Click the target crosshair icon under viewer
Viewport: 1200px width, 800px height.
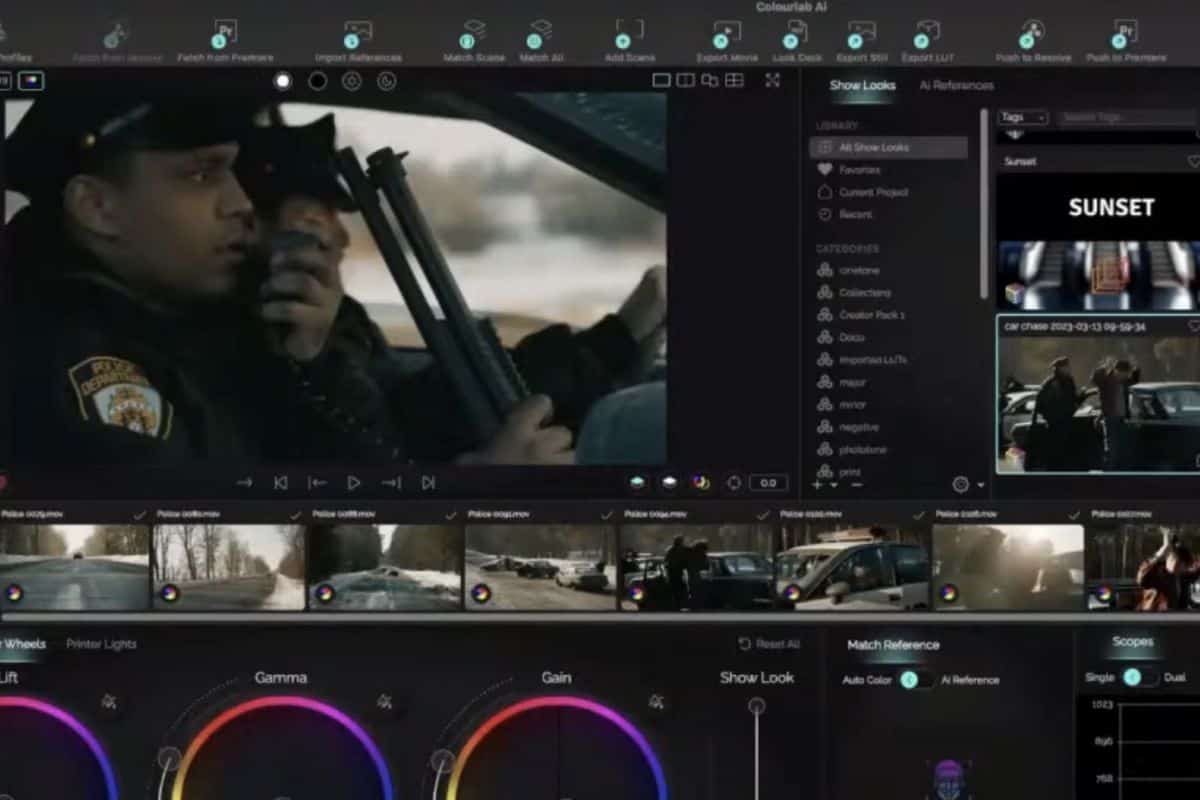733,482
